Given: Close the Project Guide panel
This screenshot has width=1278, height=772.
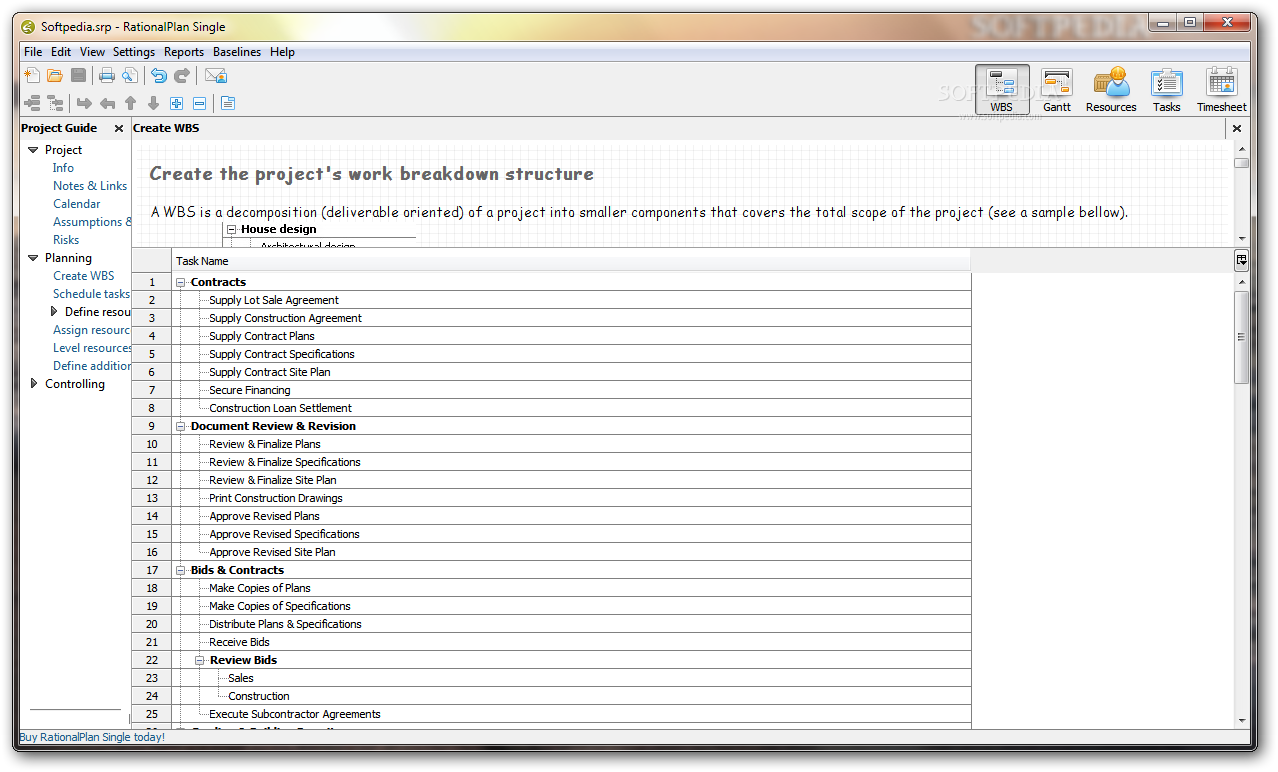Looking at the screenshot, I should (119, 128).
